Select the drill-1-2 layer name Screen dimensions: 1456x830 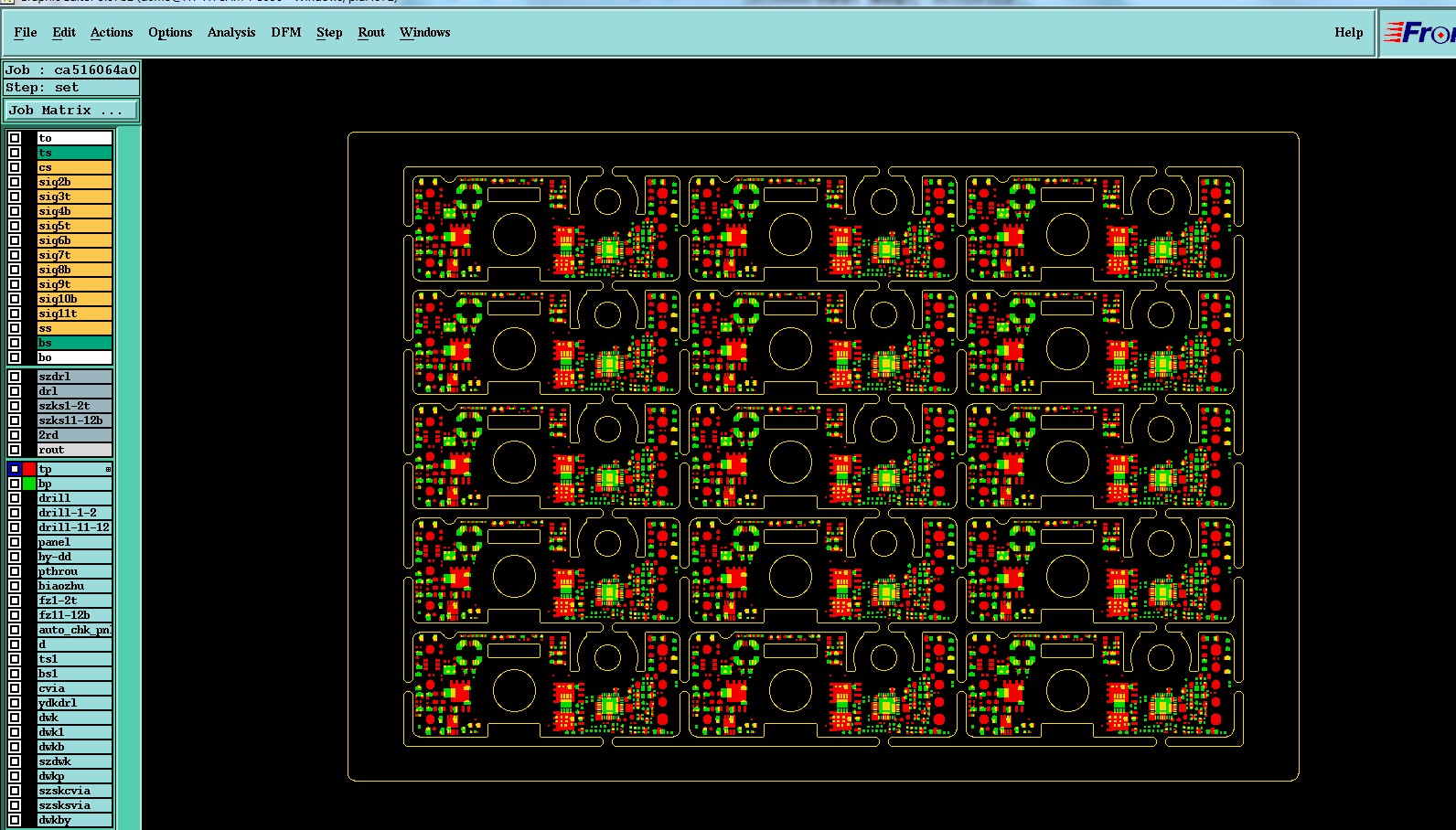coord(74,513)
